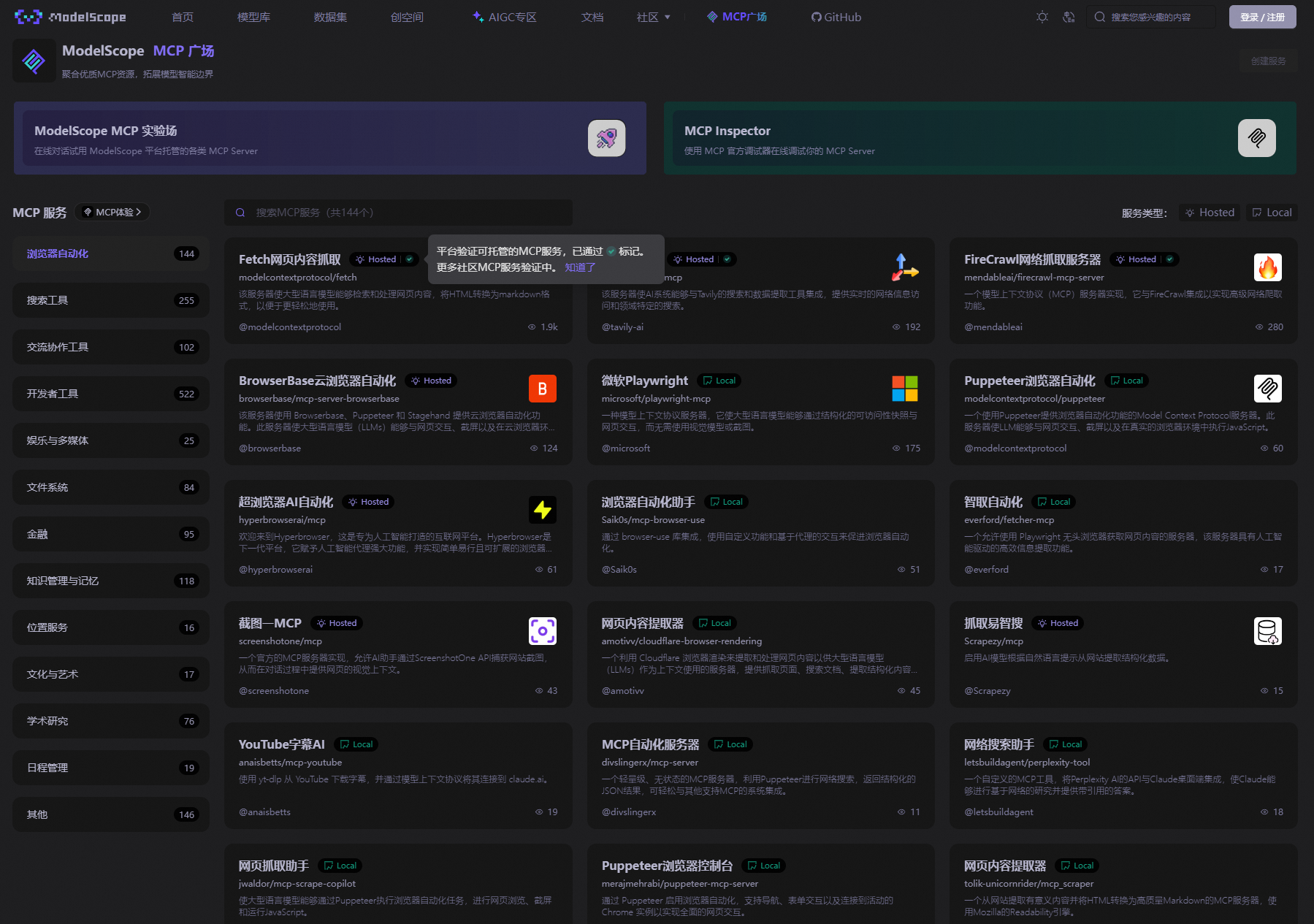Click the 抓取易智搜 database icon
The height and width of the screenshot is (924, 1314).
[x=1268, y=631]
